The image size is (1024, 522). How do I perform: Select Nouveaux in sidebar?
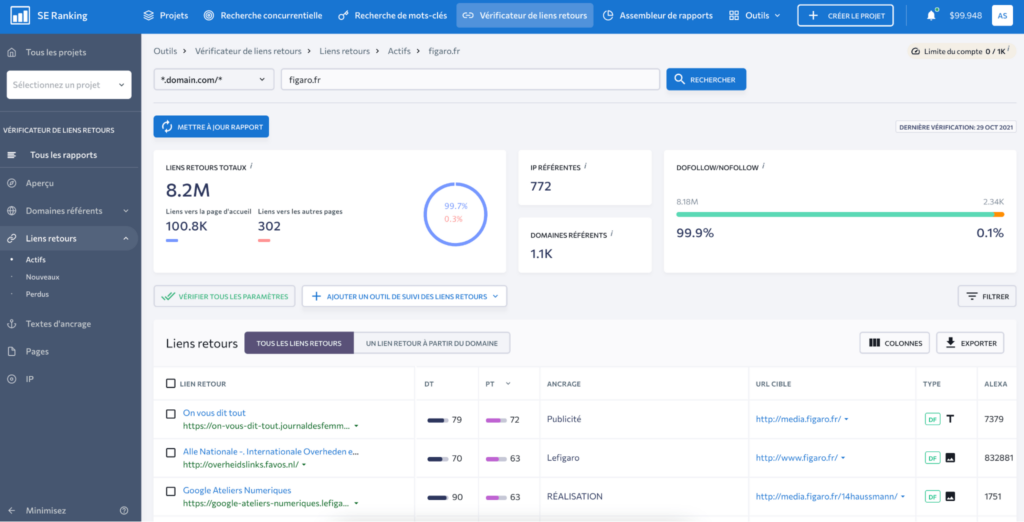coord(42,277)
